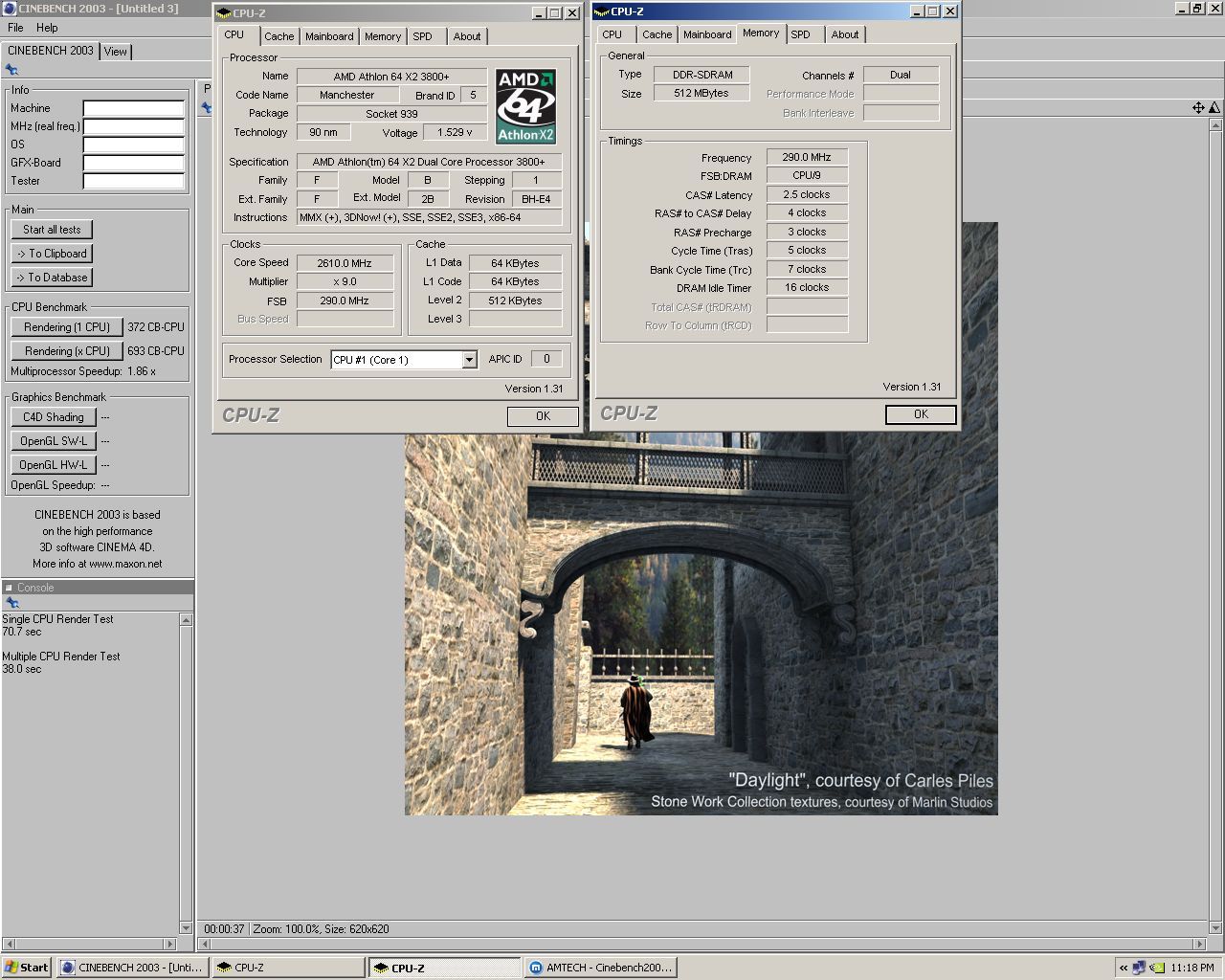Click the Windows Start button

[26, 968]
